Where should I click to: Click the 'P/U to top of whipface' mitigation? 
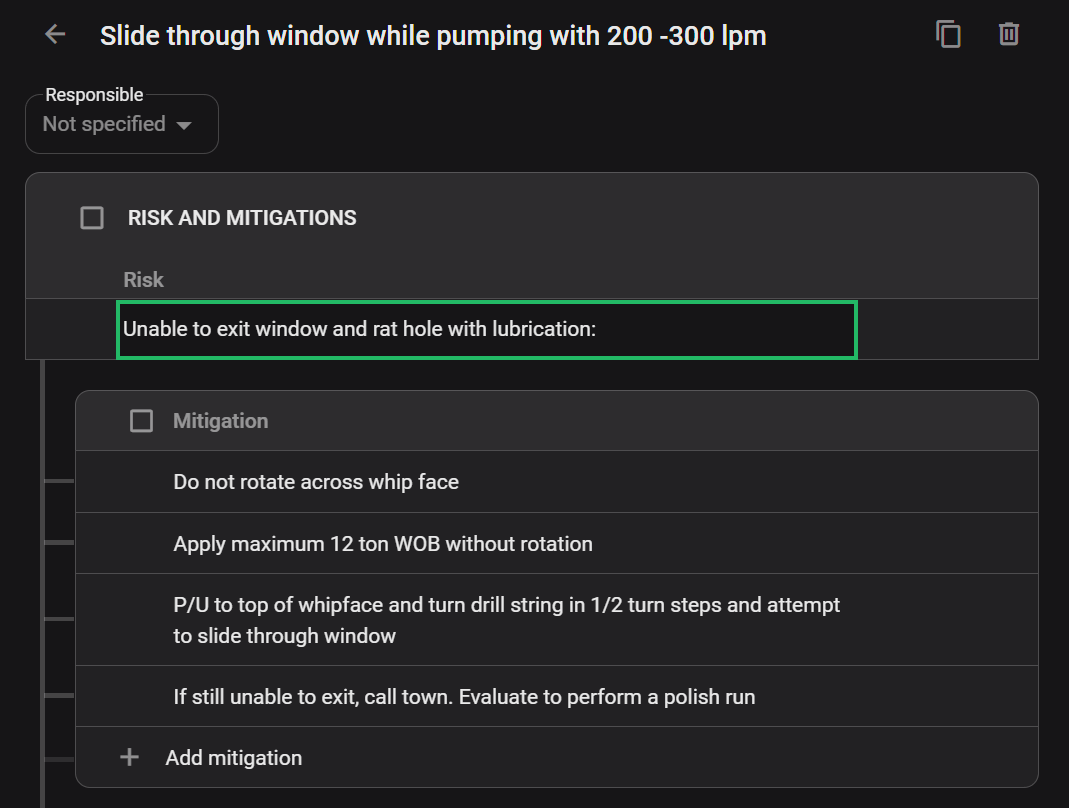pos(506,620)
